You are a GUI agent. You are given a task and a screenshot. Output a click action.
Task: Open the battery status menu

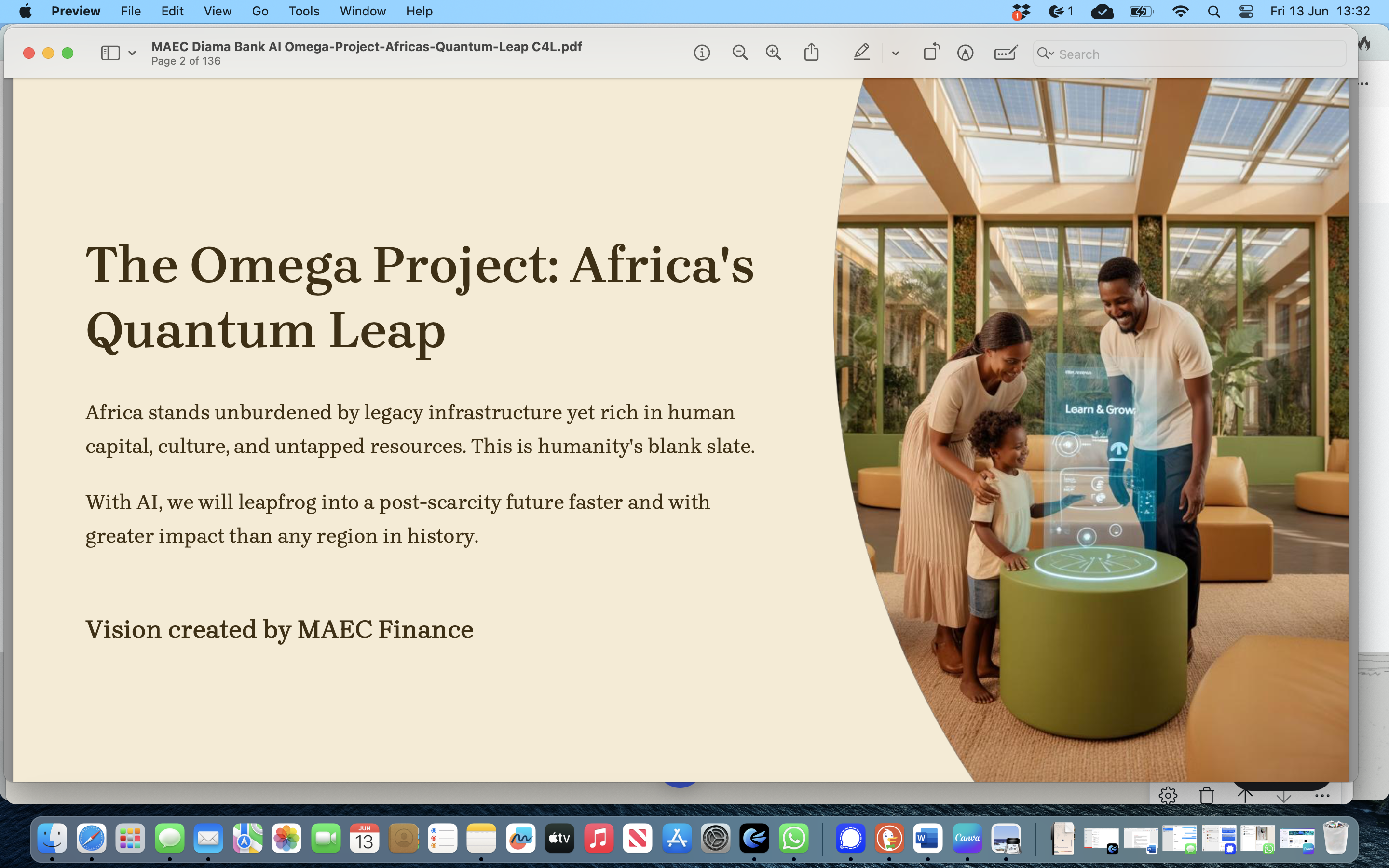[x=1141, y=12]
